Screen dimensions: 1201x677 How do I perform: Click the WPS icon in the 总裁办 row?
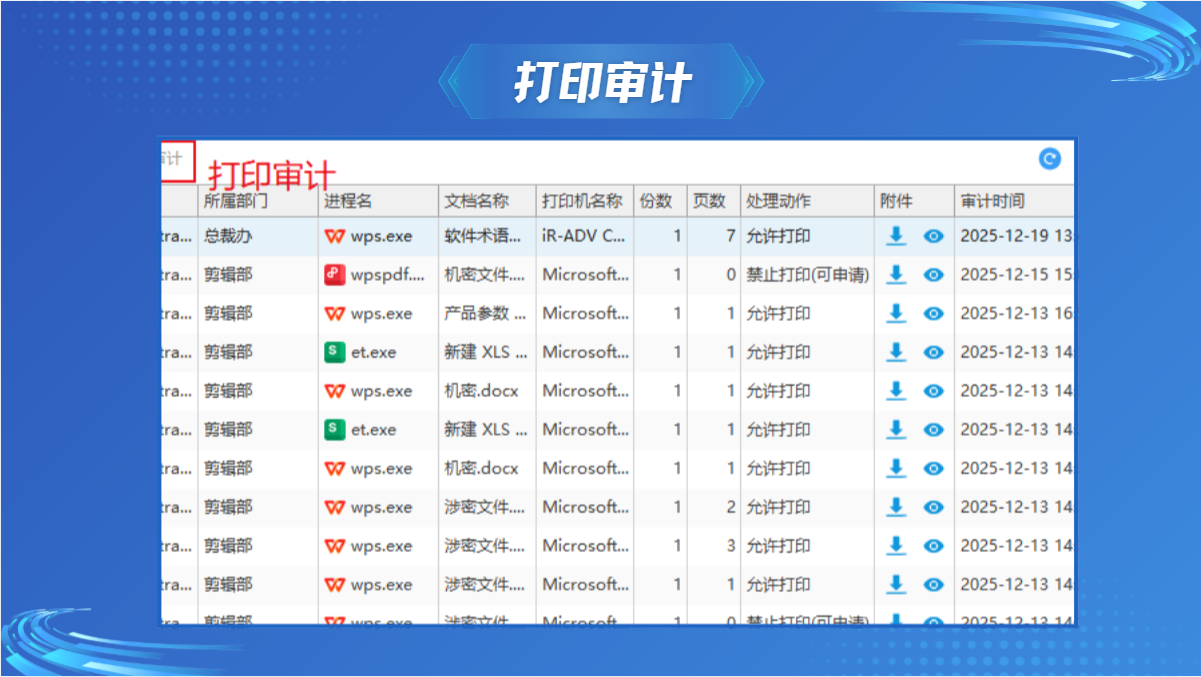(335, 237)
